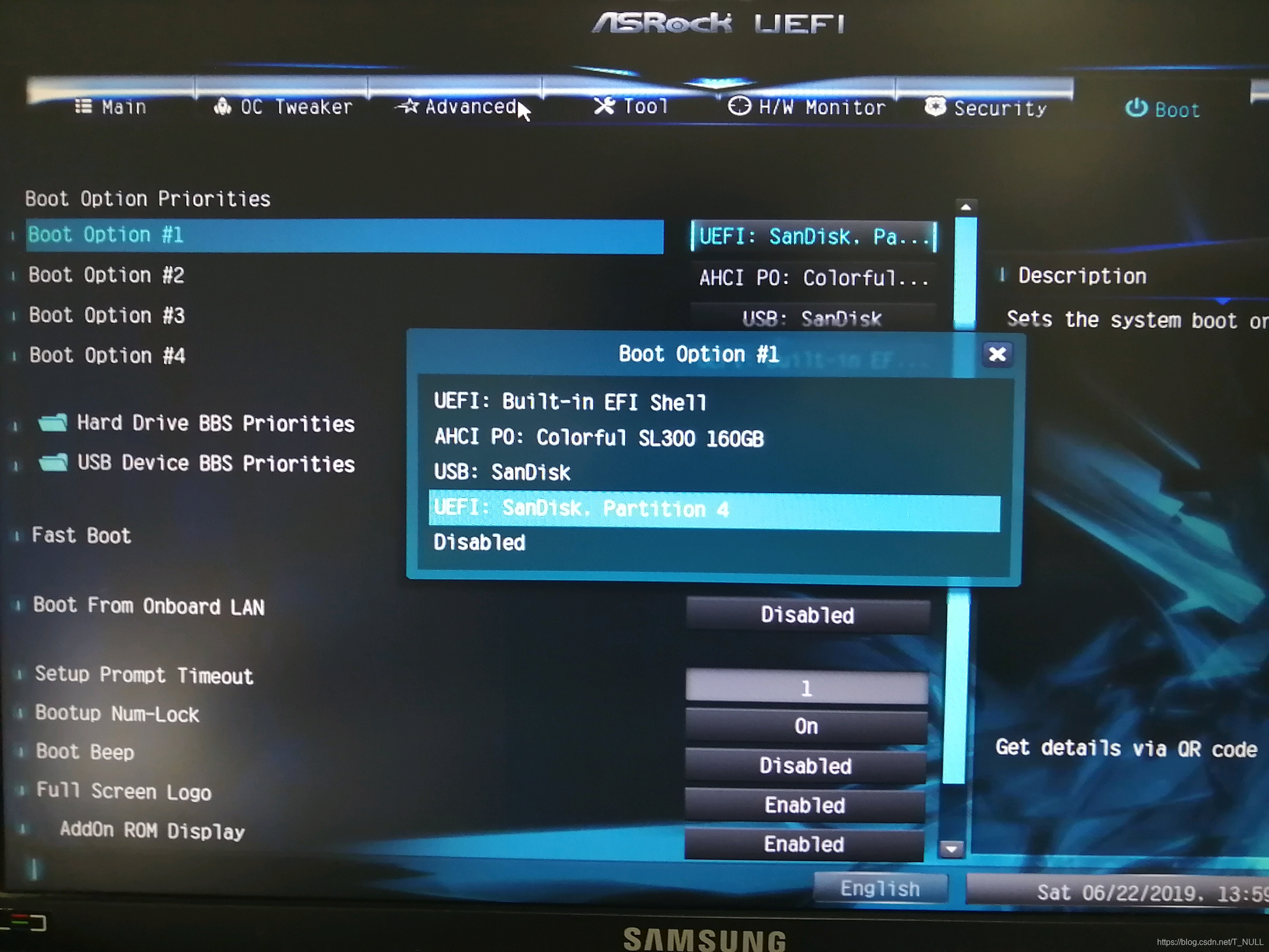Image resolution: width=1269 pixels, height=952 pixels.
Task: Click the Boot power icon
Action: tap(1136, 108)
